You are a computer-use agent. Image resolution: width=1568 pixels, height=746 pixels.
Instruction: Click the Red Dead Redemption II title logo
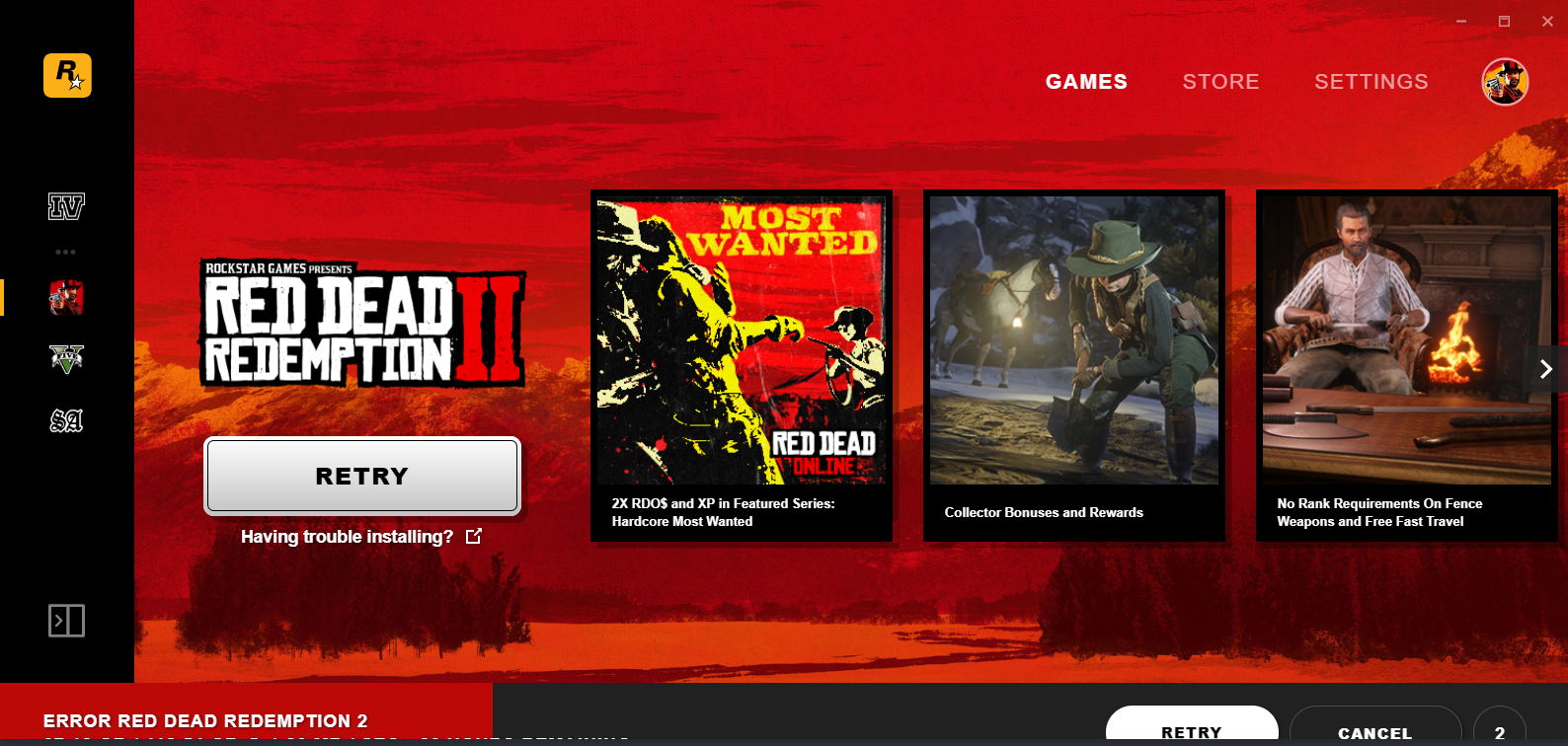point(363,324)
